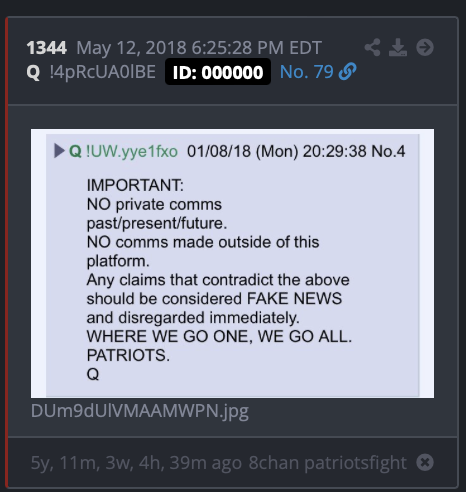Go to post via the arrow circle icon
This screenshot has height=492, width=466.
(425, 47)
